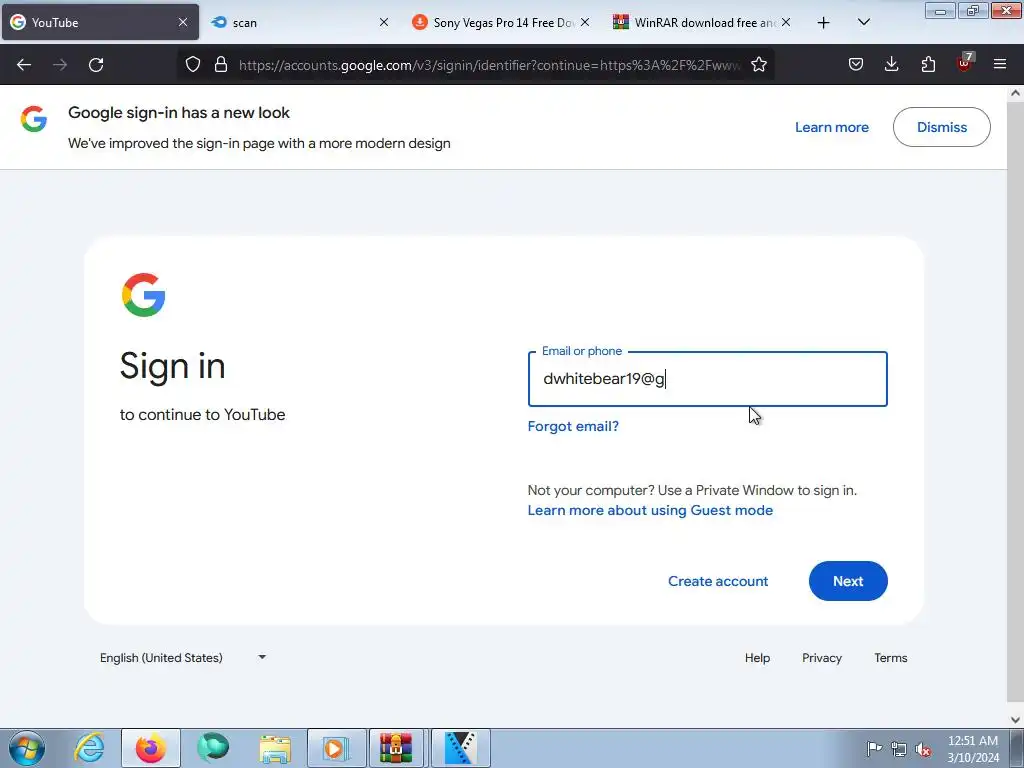Click the Email or phone field
This screenshot has height=768, width=1024.
click(x=707, y=379)
